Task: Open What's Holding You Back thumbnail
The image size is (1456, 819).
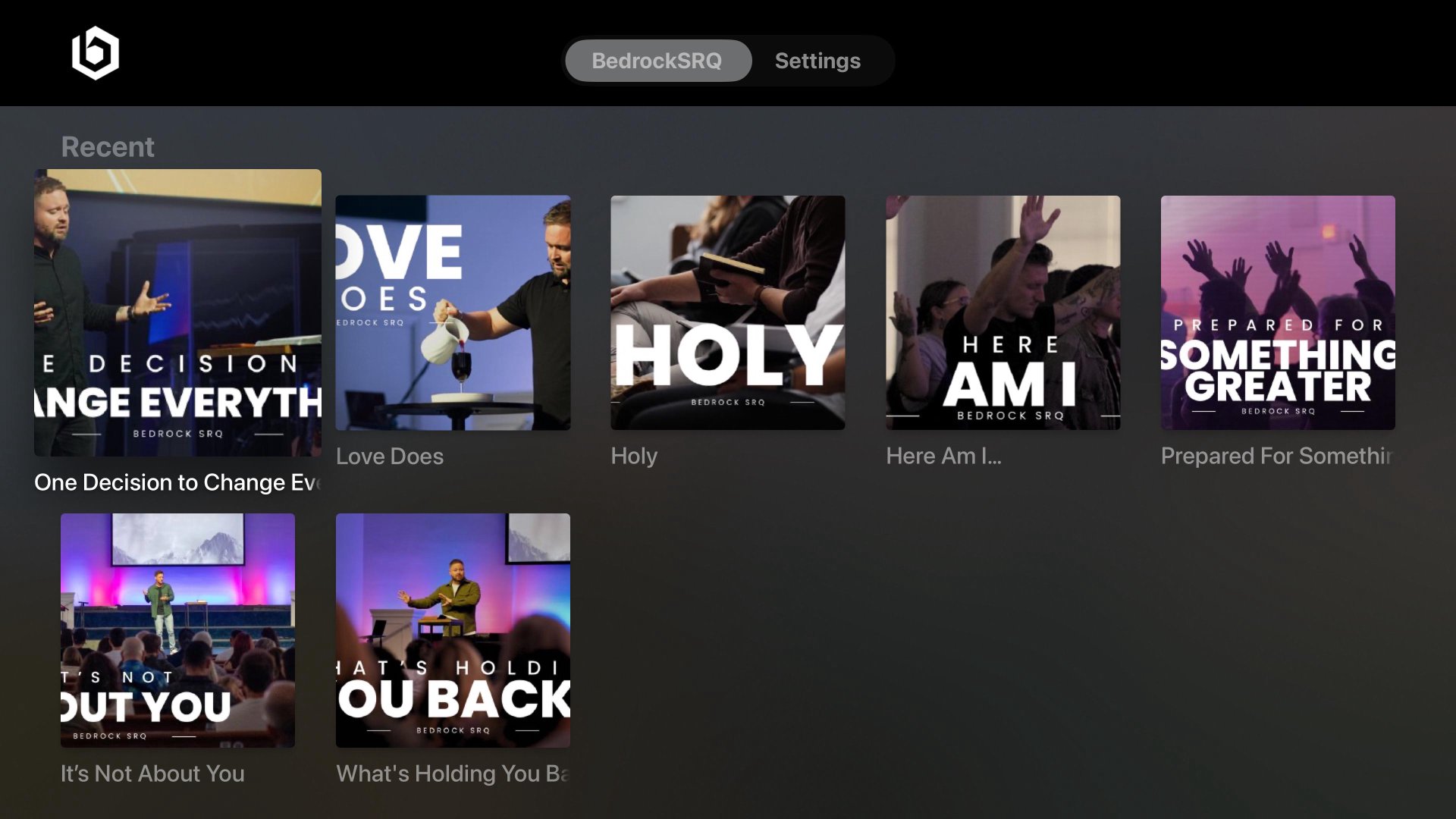Action: (453, 630)
